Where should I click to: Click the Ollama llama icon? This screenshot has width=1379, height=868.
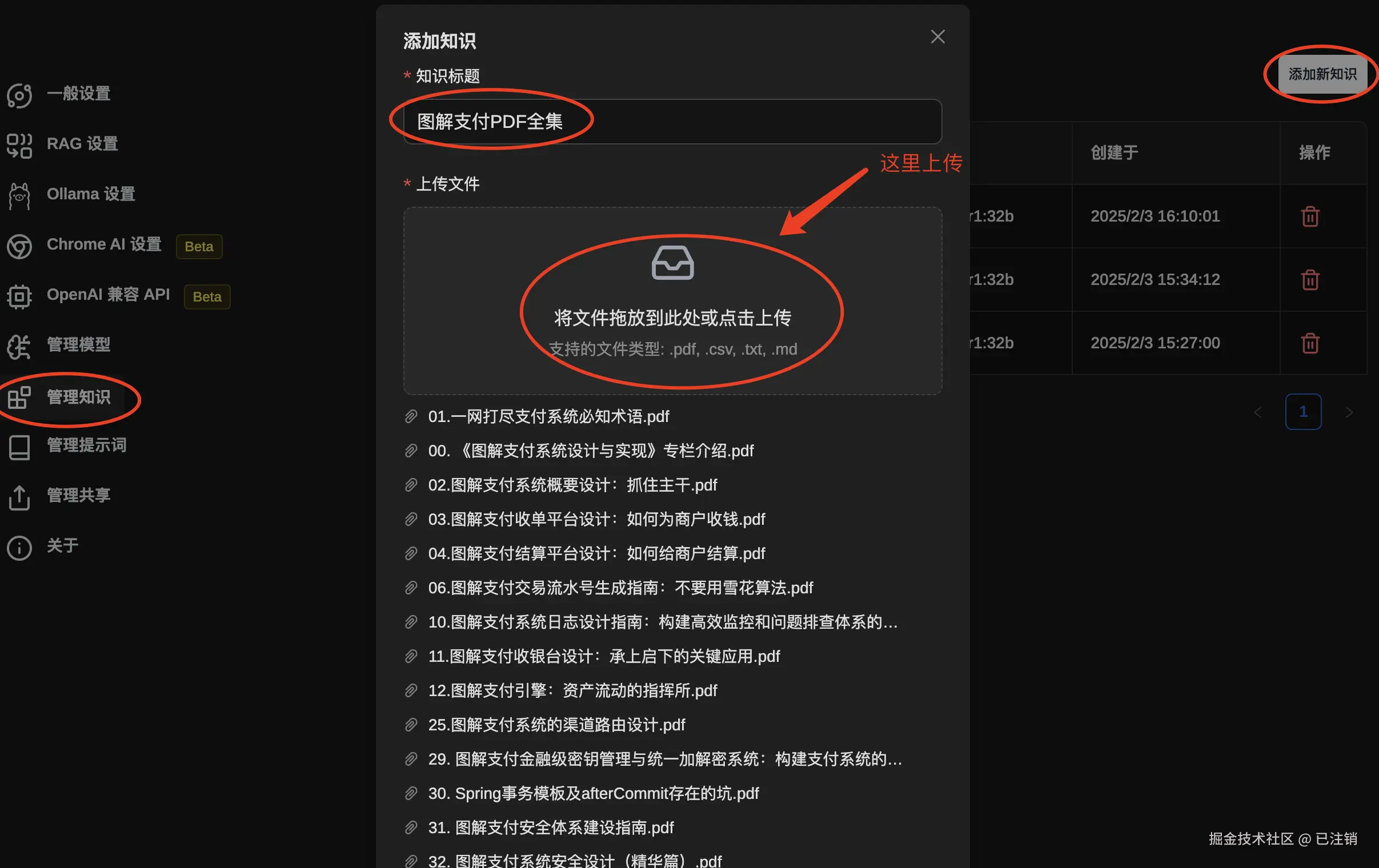click(19, 195)
